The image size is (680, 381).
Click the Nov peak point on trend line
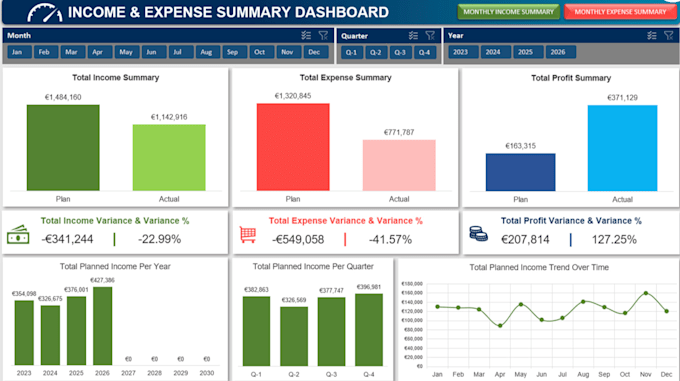[x=646, y=293]
